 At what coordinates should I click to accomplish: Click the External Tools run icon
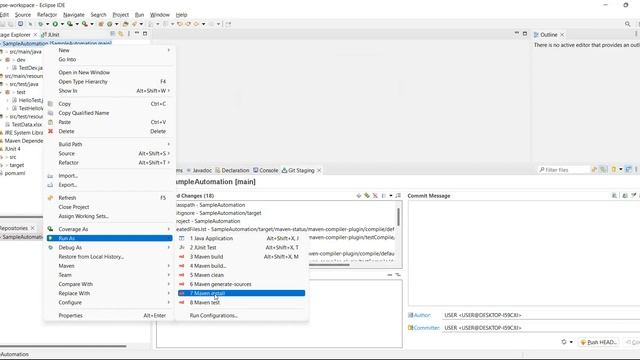click(84, 24)
